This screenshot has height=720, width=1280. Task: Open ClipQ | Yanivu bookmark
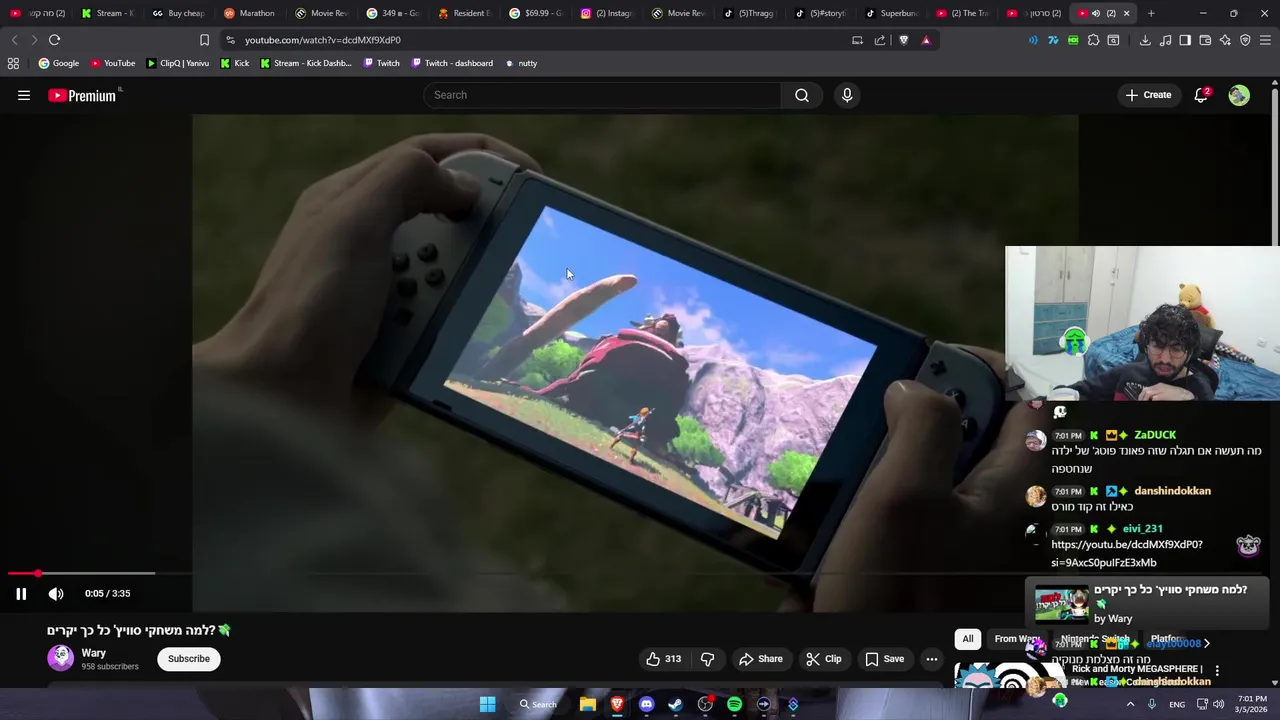click(x=178, y=63)
